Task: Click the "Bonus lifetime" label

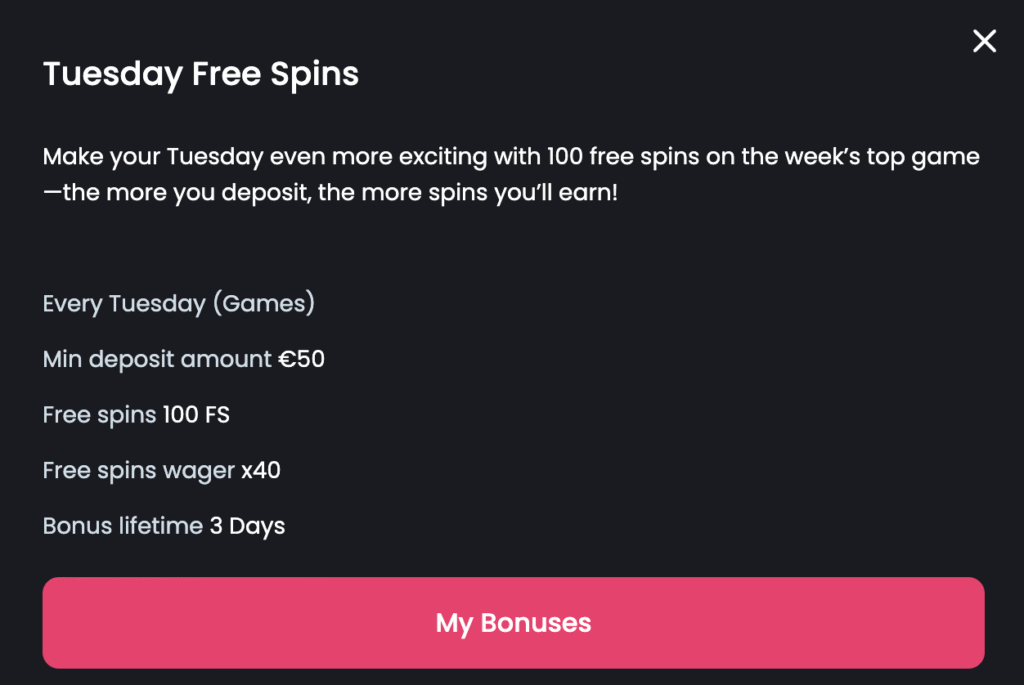Action: (x=123, y=526)
